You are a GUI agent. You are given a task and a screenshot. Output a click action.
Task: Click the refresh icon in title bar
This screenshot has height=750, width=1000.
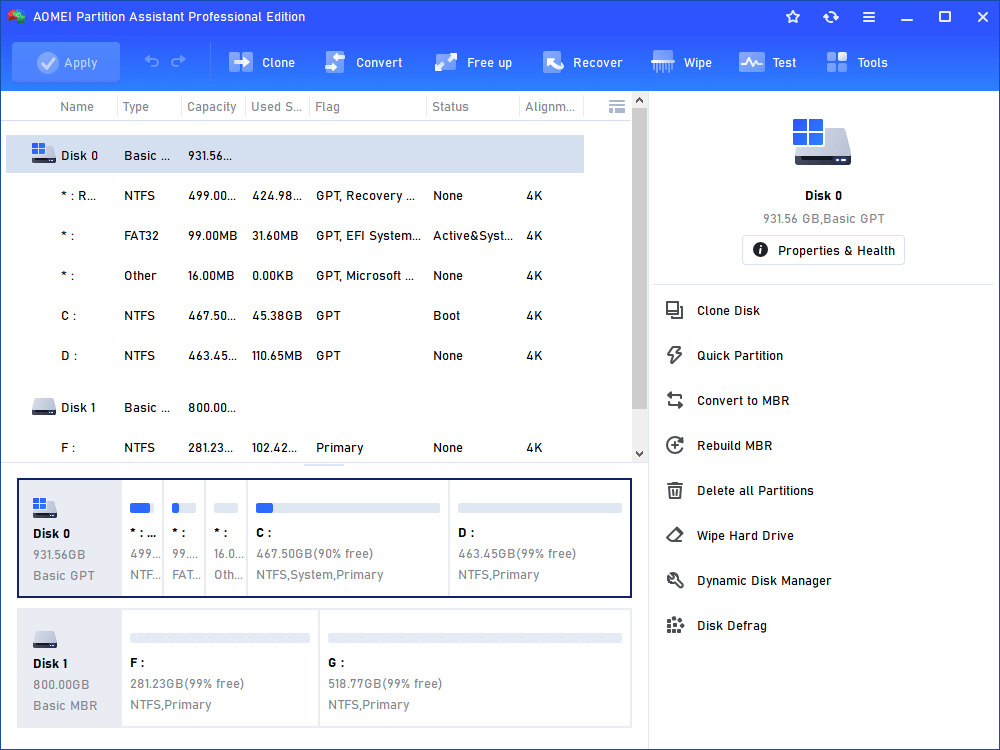[x=830, y=17]
